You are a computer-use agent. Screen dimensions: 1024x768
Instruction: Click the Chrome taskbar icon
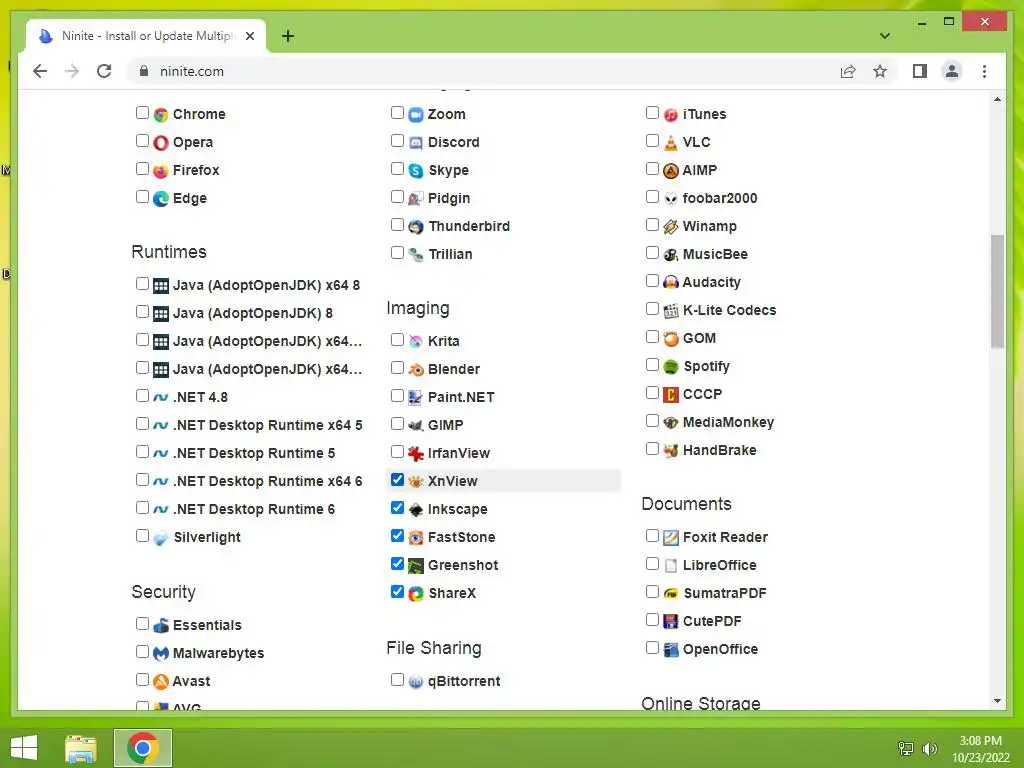click(142, 748)
